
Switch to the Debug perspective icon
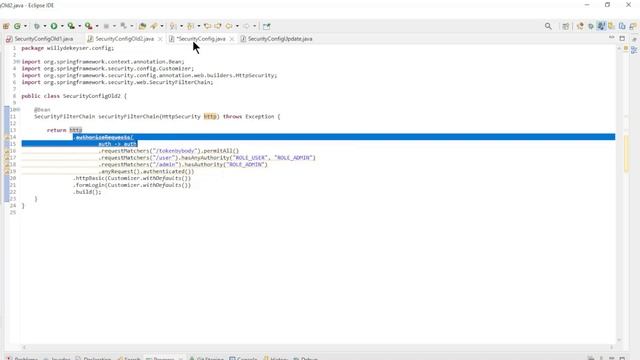tap(591, 26)
